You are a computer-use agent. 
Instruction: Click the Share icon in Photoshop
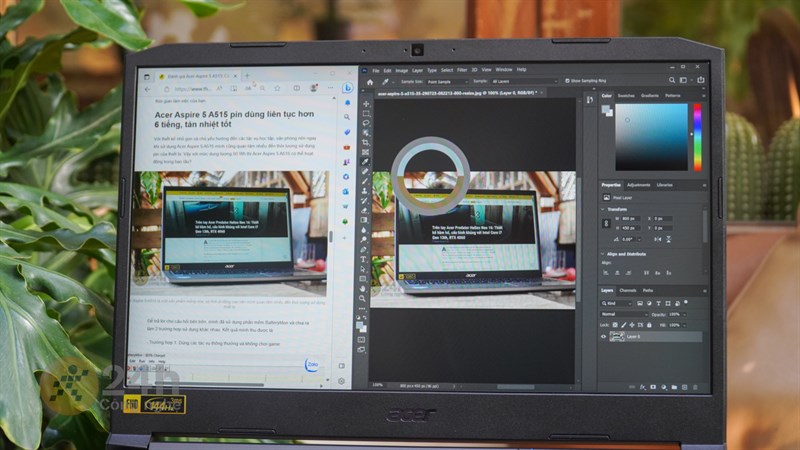click(x=701, y=80)
